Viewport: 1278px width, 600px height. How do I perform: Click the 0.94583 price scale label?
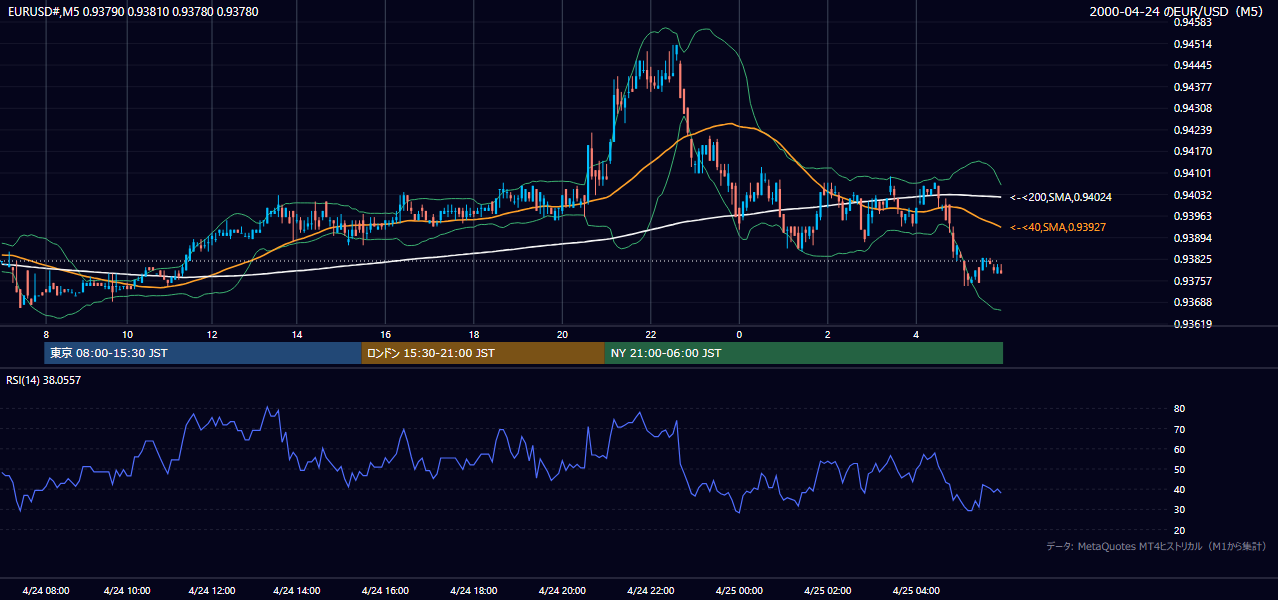tap(1193, 22)
